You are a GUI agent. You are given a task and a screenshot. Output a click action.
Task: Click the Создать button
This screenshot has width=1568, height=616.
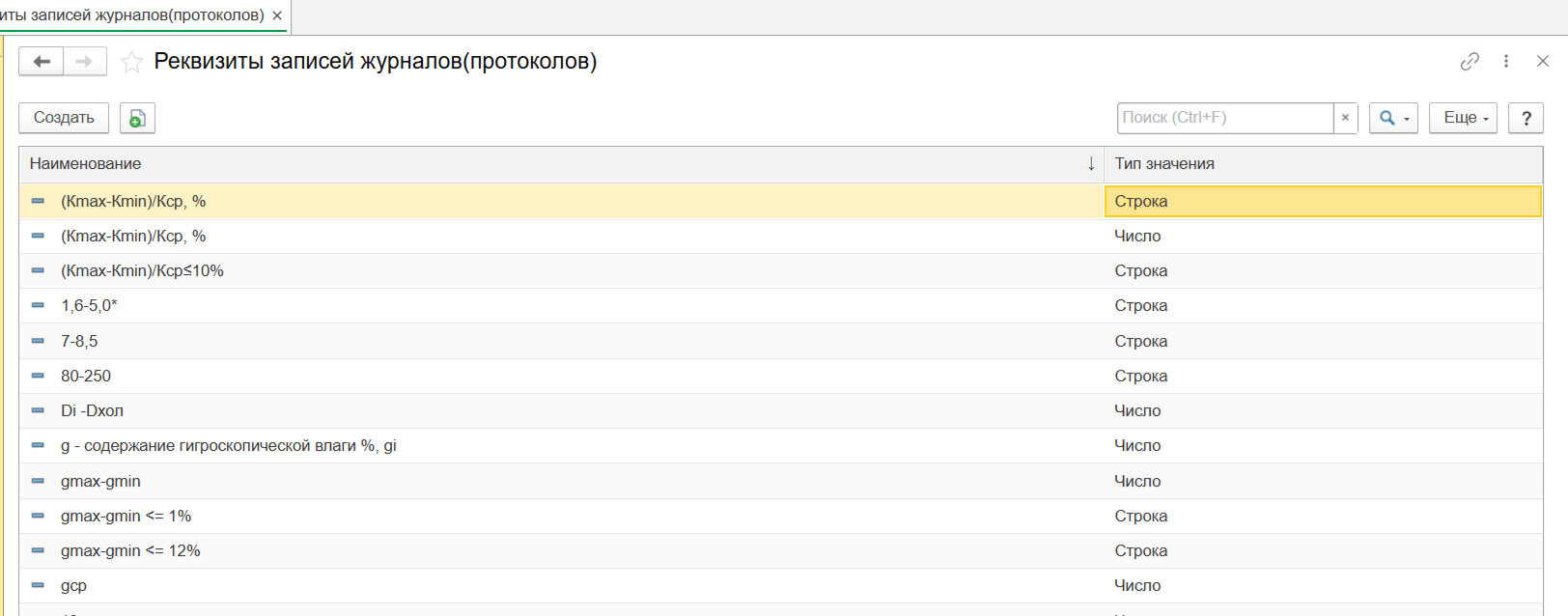(x=64, y=118)
